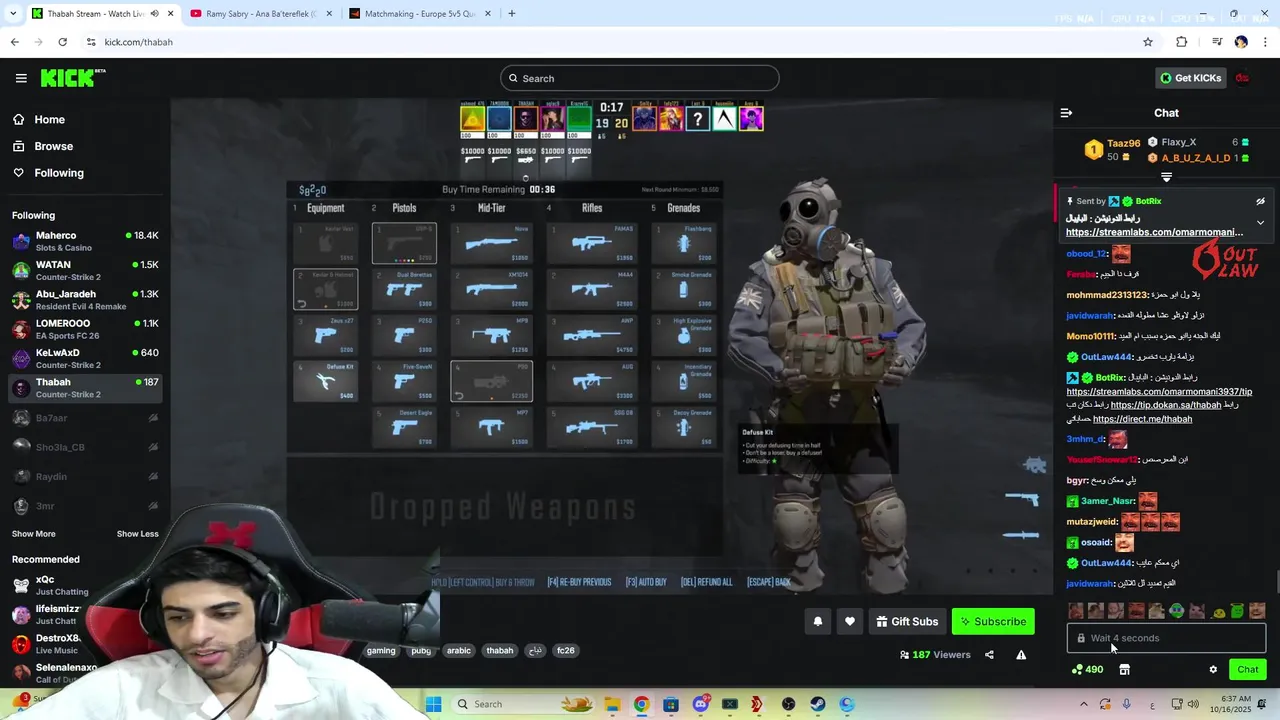The width and height of the screenshot is (1280, 720).
Task: Click mohmmad2313123 username in chat
Action: (x=1106, y=295)
